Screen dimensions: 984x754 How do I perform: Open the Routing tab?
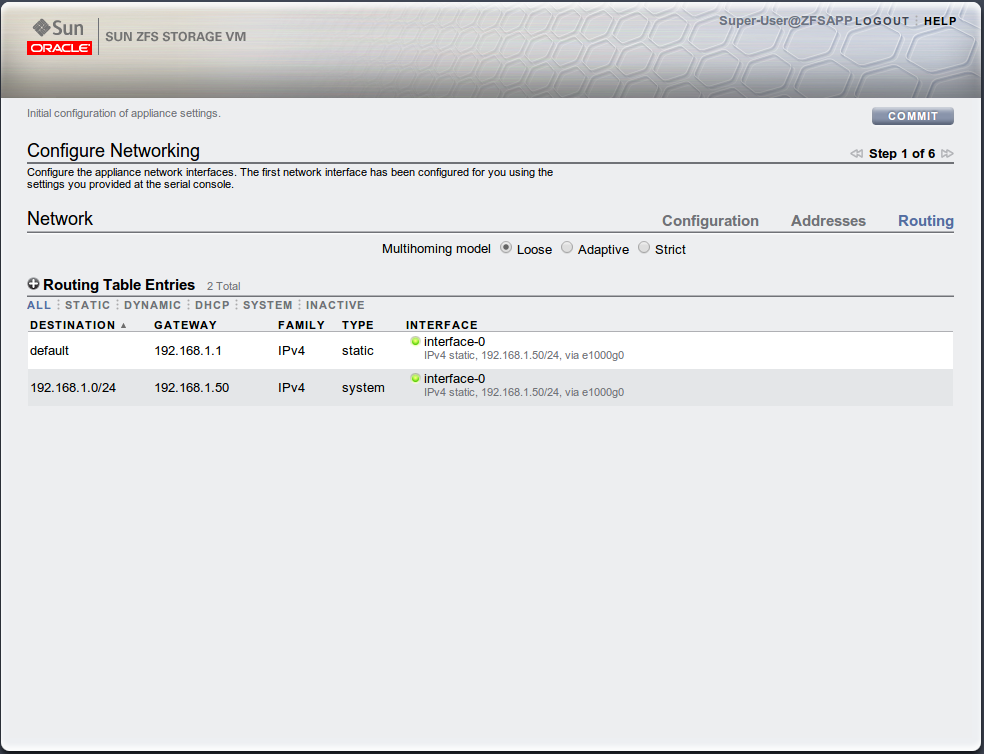925,220
